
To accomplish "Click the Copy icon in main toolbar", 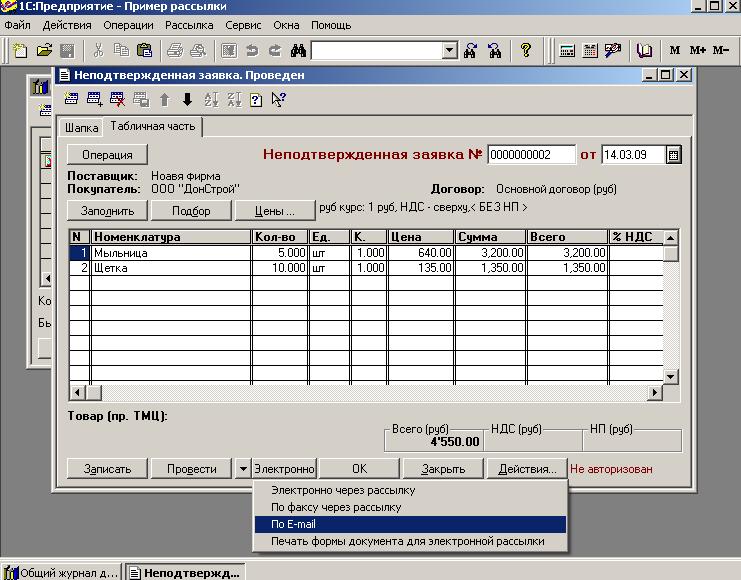I will click(121, 50).
